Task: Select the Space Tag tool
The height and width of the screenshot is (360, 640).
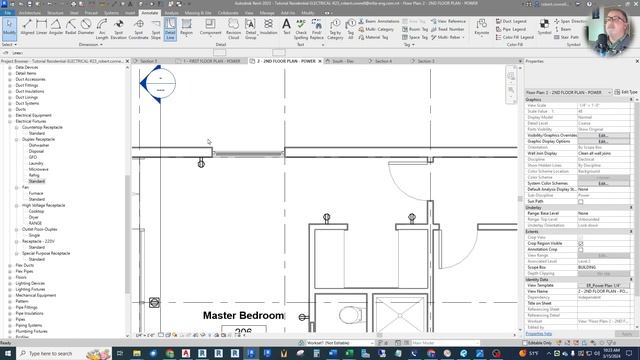Action: point(415,37)
